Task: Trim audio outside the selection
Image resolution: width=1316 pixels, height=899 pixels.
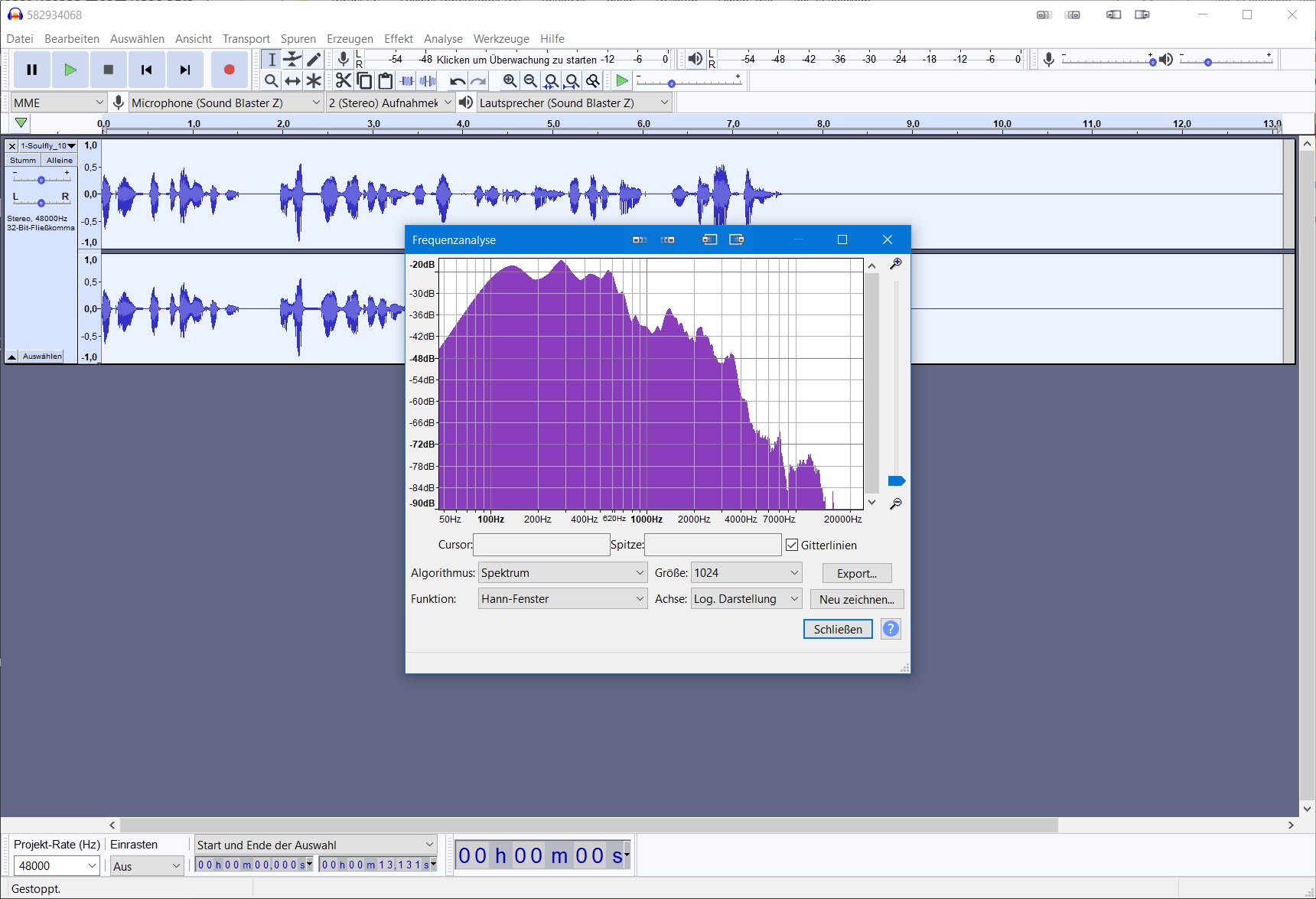Action: coord(407,80)
